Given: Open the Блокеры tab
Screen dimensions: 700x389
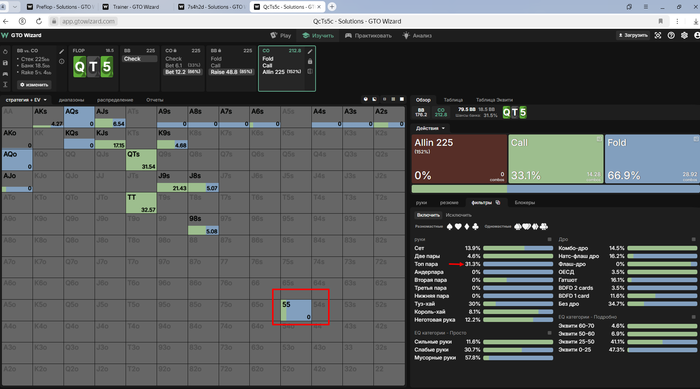Looking at the screenshot, I should coord(524,202).
